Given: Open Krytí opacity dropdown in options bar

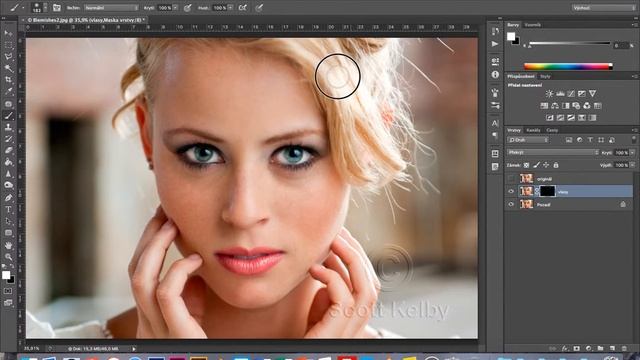Looking at the screenshot, I should pos(176,8).
